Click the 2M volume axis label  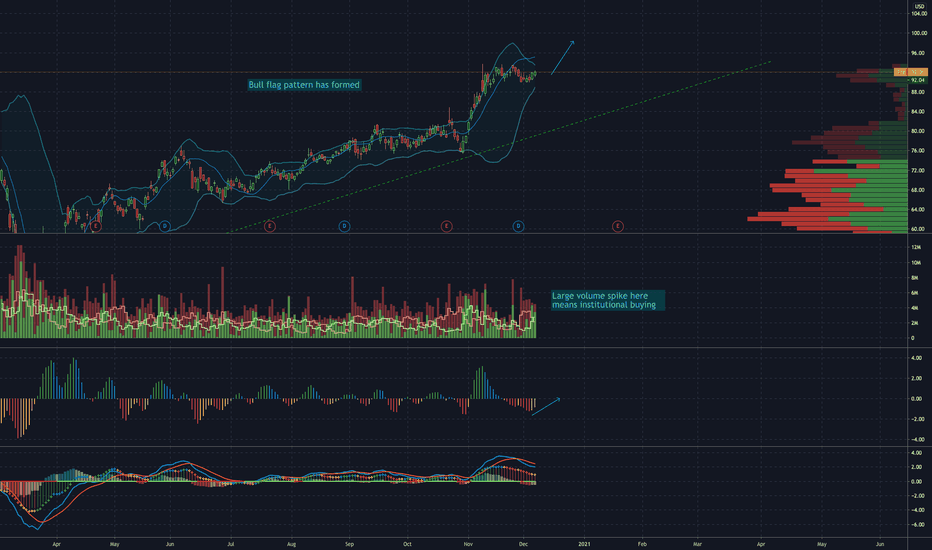tap(915, 323)
